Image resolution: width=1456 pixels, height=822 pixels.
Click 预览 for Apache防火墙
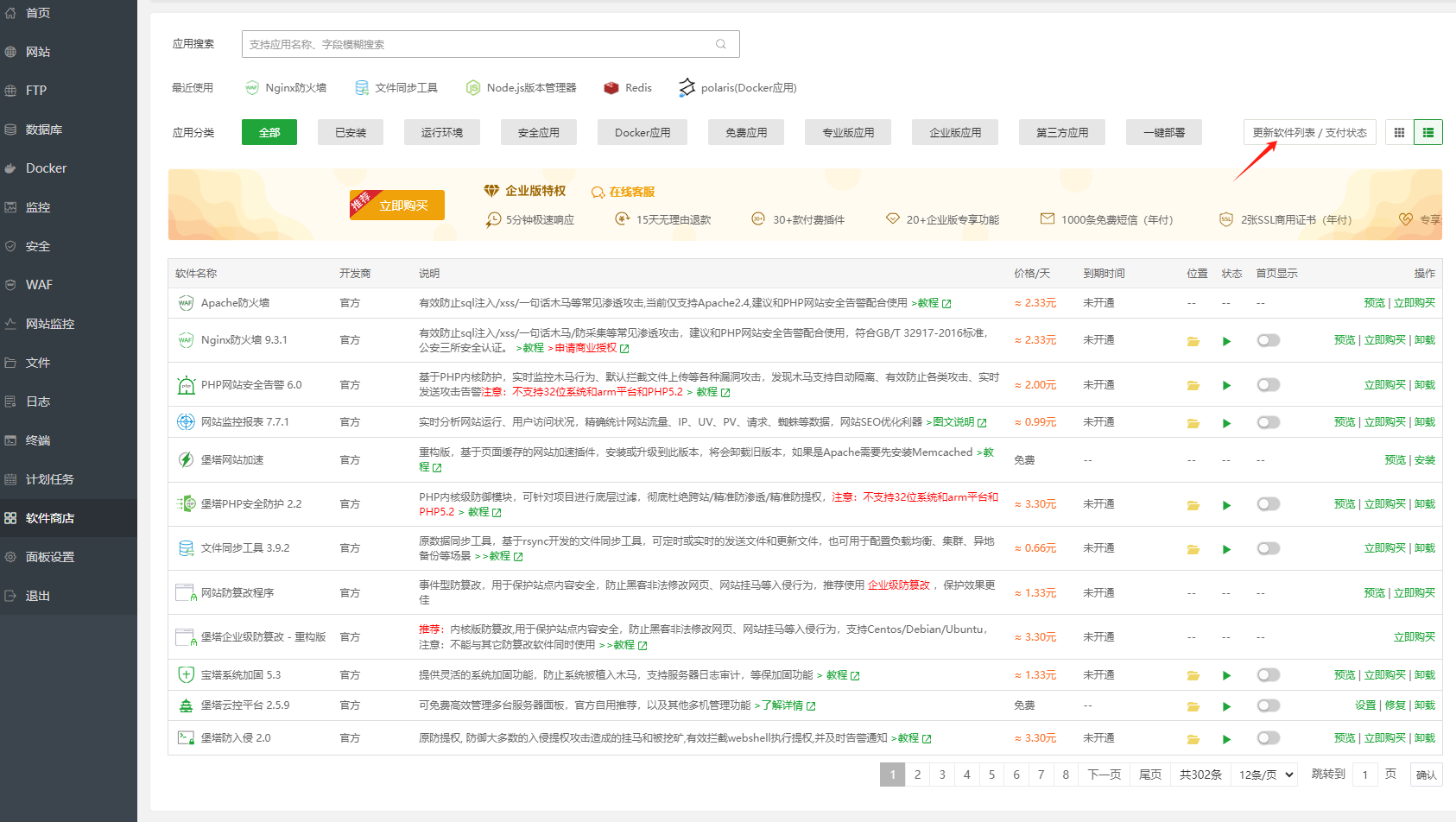click(1374, 303)
